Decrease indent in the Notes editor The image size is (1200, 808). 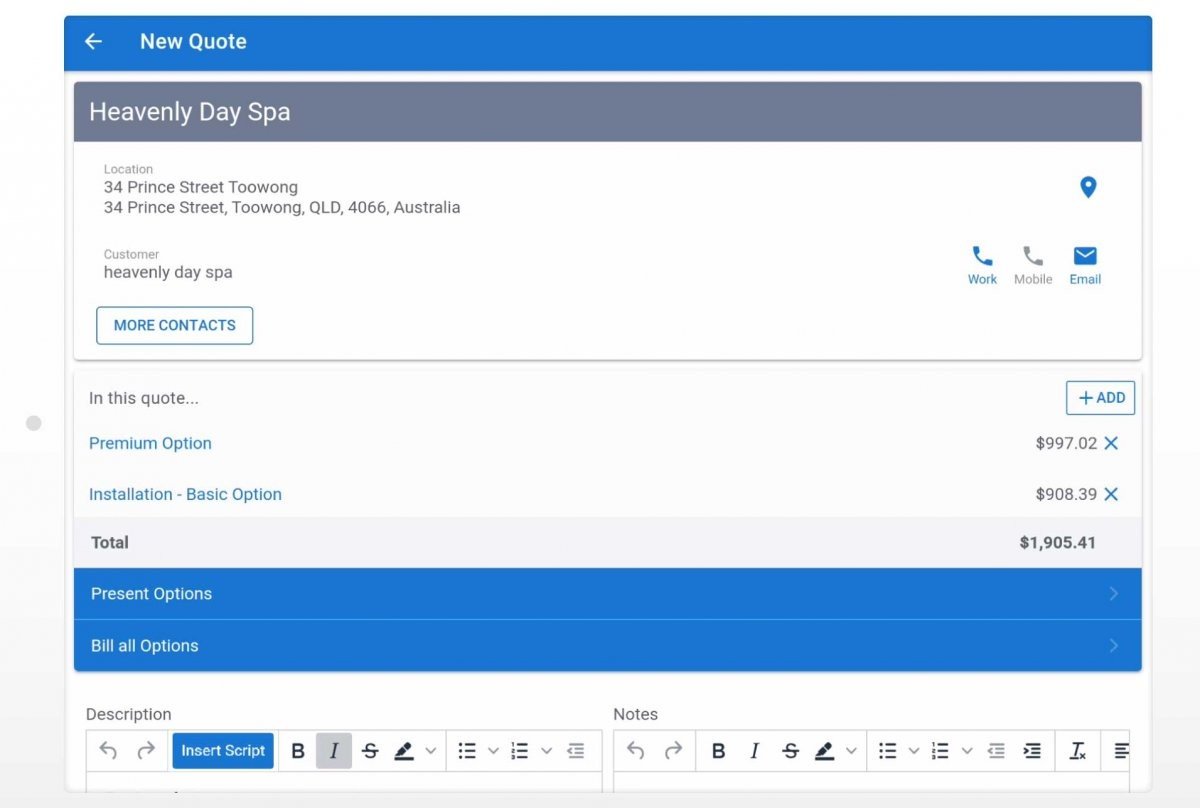coord(996,751)
